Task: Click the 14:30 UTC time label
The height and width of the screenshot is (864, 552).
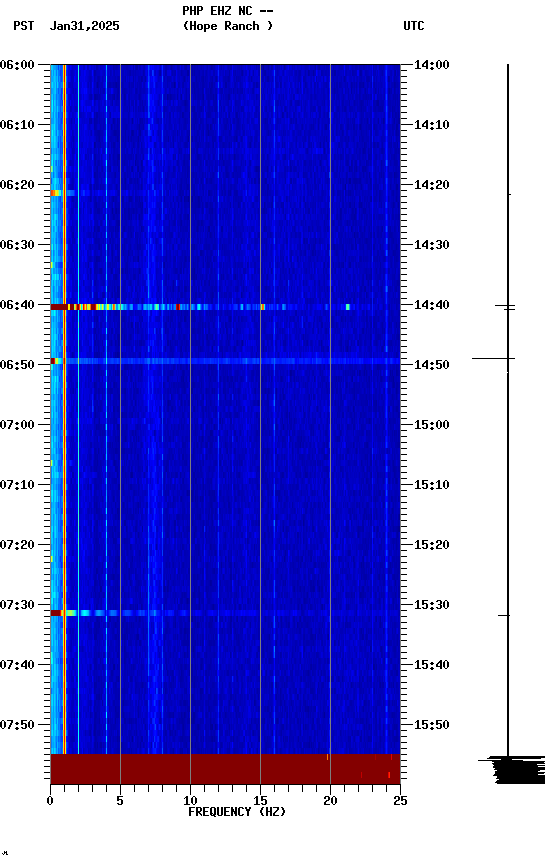Action: pyautogui.click(x=432, y=245)
